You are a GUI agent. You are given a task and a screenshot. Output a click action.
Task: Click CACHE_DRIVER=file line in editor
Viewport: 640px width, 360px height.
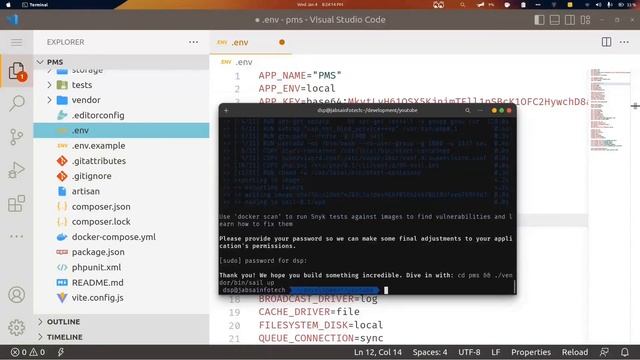309,312
